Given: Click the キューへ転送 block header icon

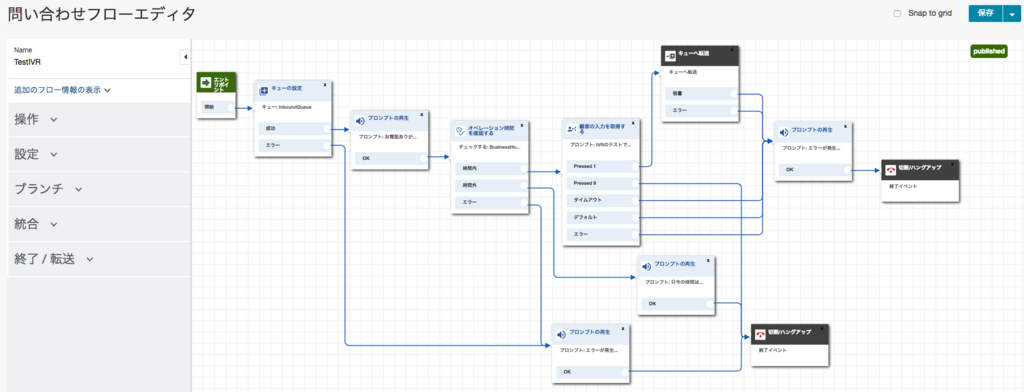Looking at the screenshot, I should coord(670,56).
